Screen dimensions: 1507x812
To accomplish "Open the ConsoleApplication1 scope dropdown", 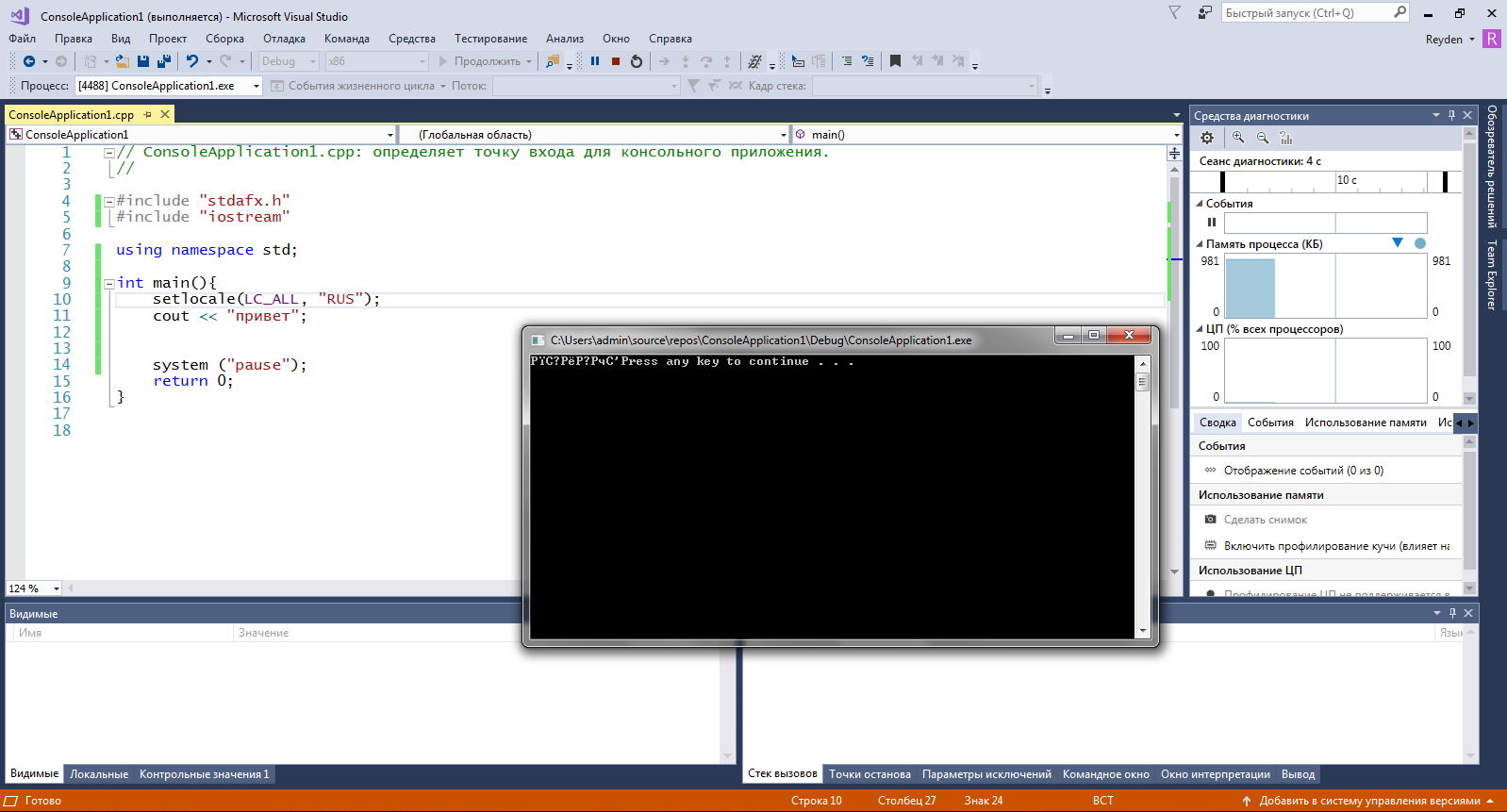I will coord(389,135).
